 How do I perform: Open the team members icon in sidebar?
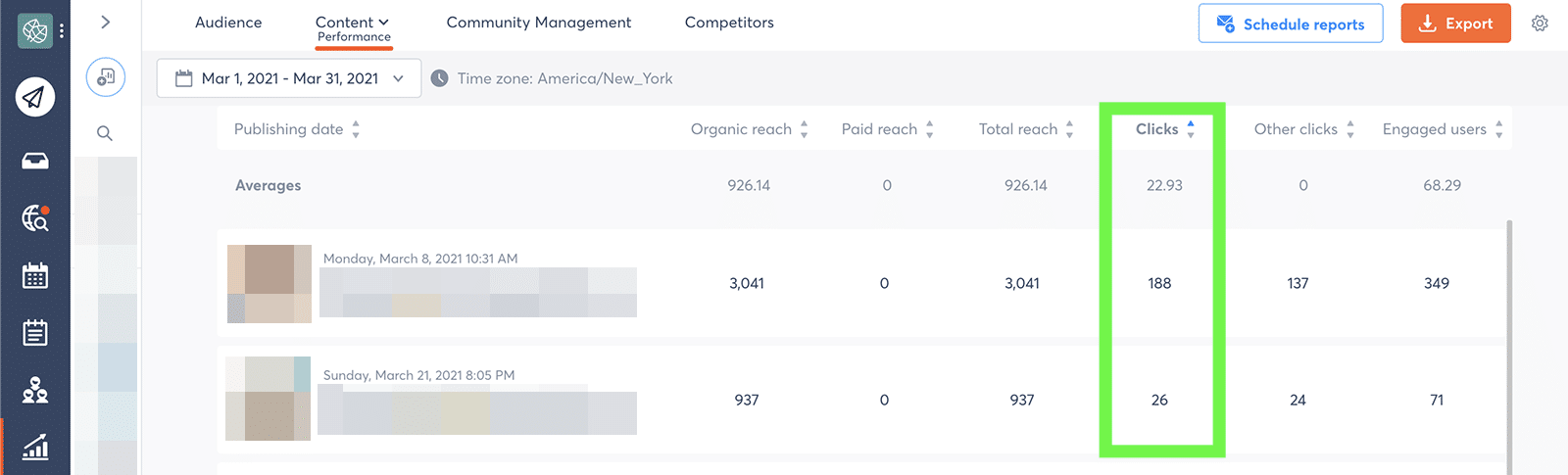tap(35, 390)
